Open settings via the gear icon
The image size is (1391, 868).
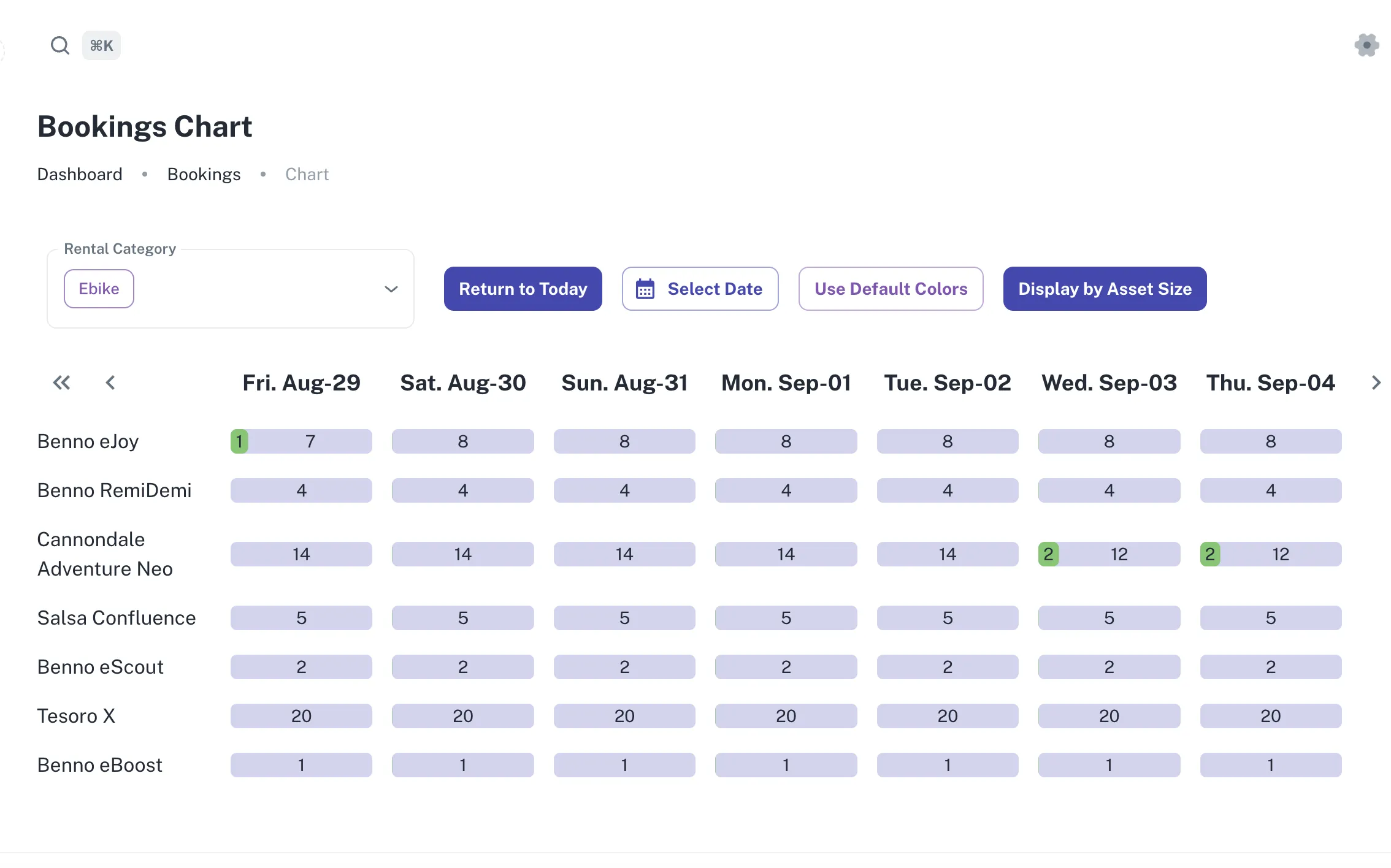(1366, 45)
